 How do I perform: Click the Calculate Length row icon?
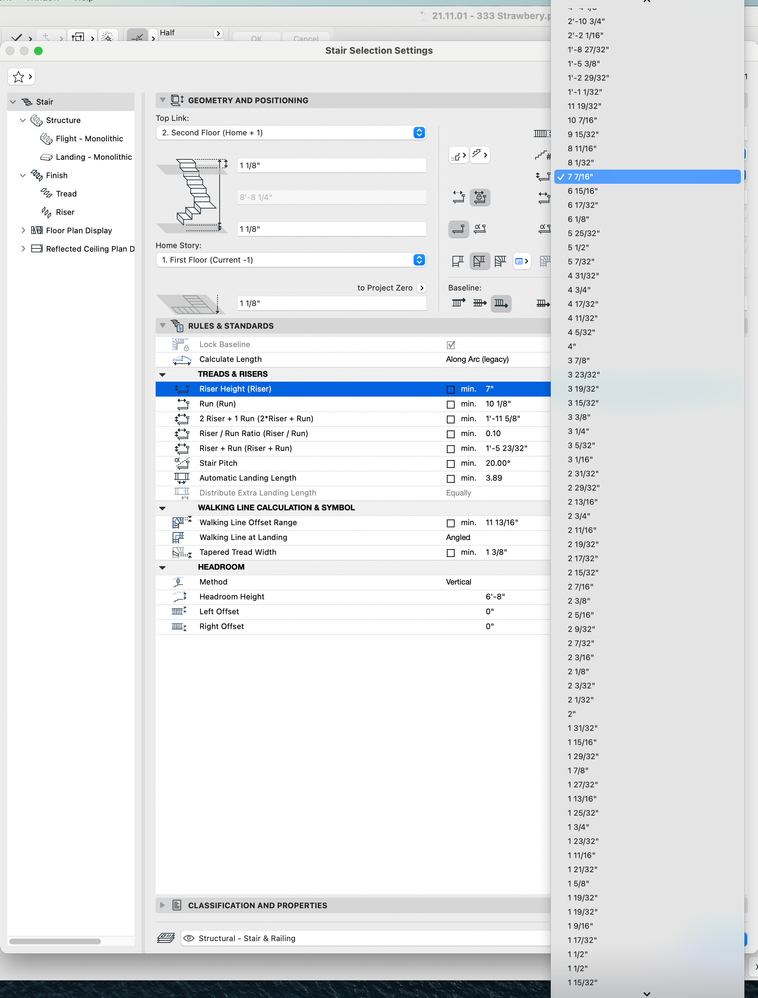coord(182,360)
